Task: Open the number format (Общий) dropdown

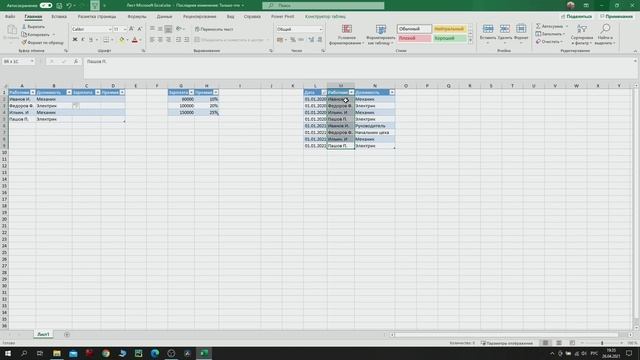Action: pos(321,29)
